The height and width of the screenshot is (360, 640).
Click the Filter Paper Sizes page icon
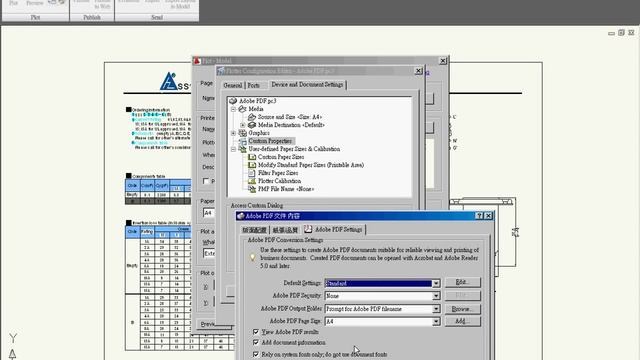click(x=252, y=173)
